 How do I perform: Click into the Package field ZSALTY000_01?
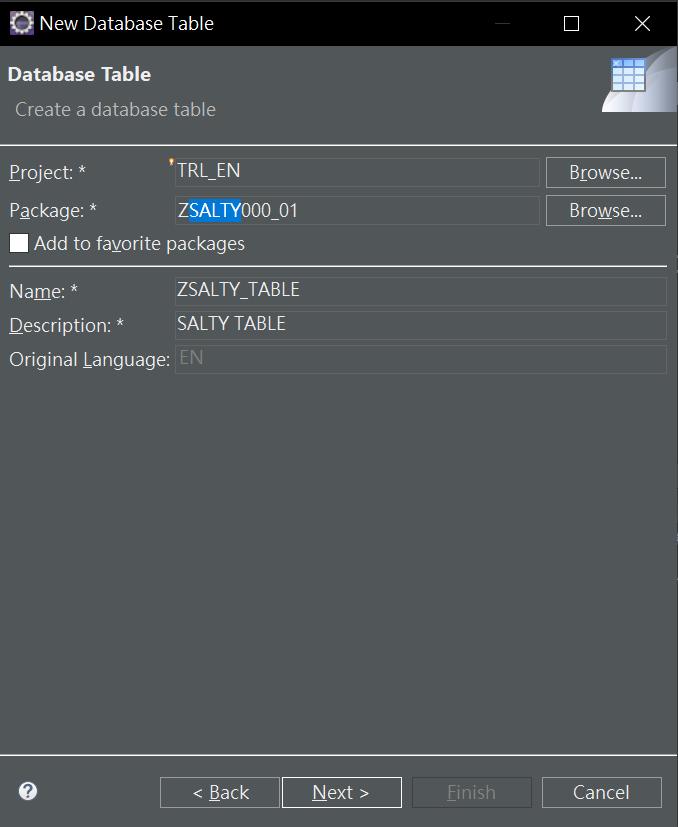(357, 210)
